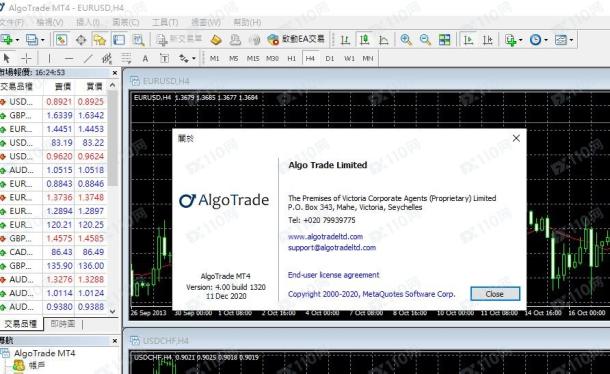The height and width of the screenshot is (374, 610).
Task: Select the Fibonacci retracement tool
Action: (126, 58)
